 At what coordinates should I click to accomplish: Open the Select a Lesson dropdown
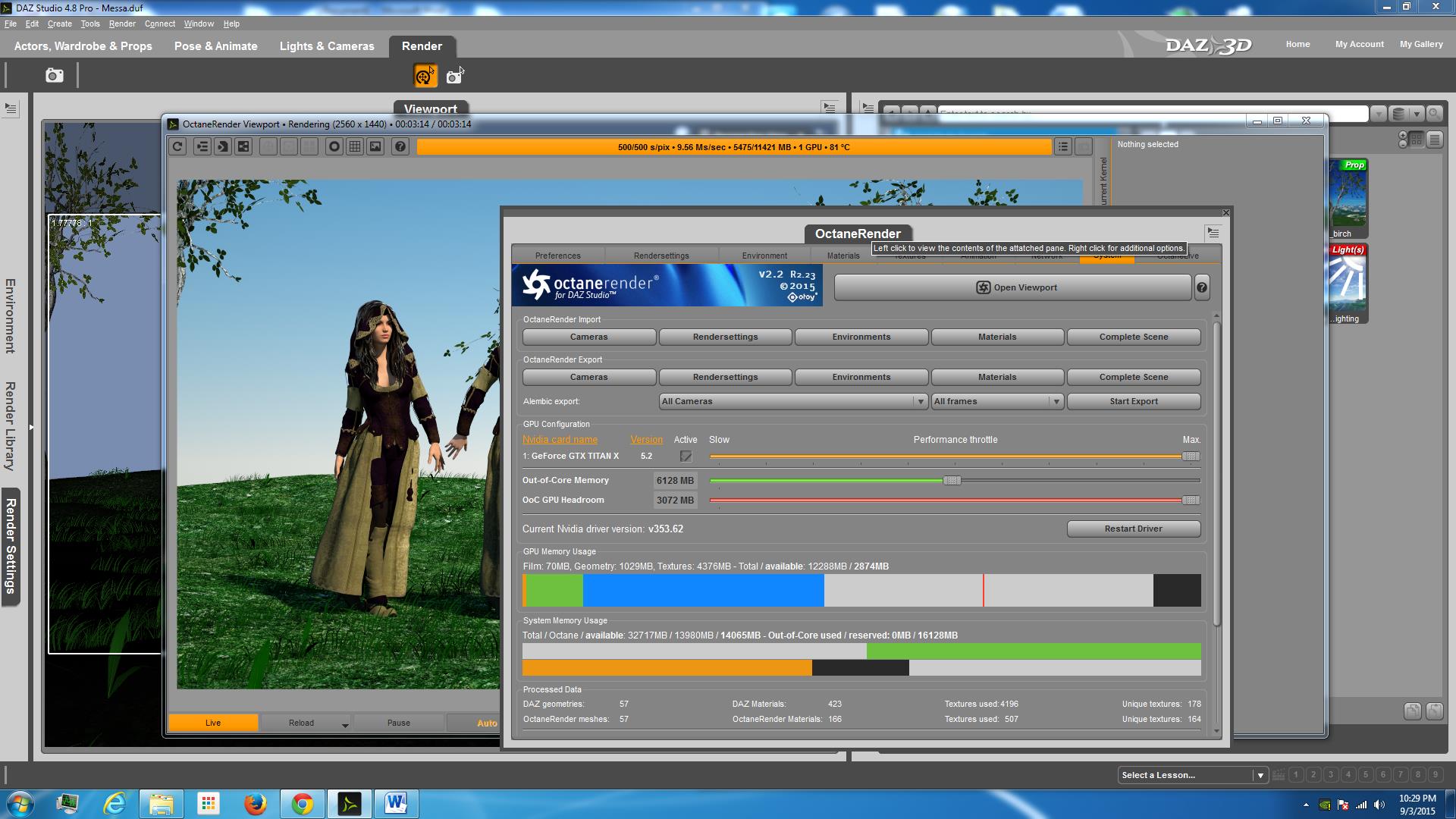pos(1192,775)
